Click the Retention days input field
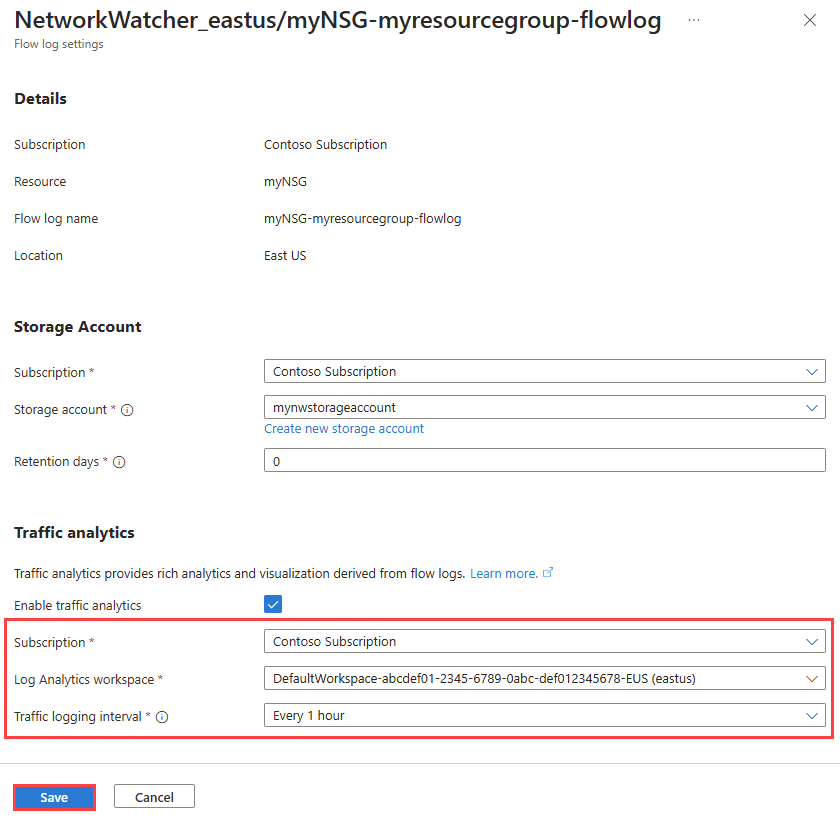This screenshot has width=840, height=823. pos(544,460)
